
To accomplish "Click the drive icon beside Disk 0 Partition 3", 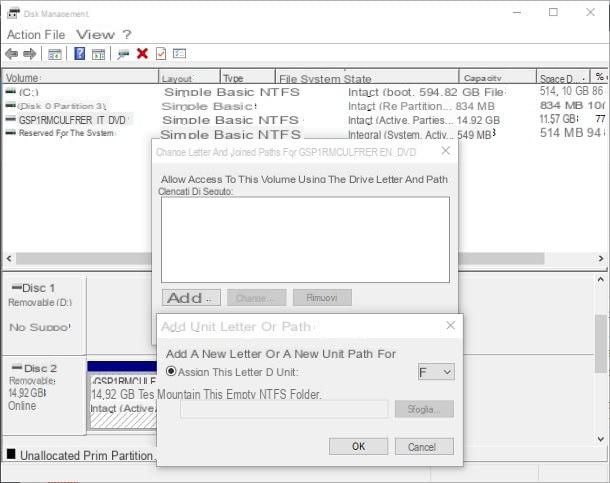I will [x=11, y=105].
